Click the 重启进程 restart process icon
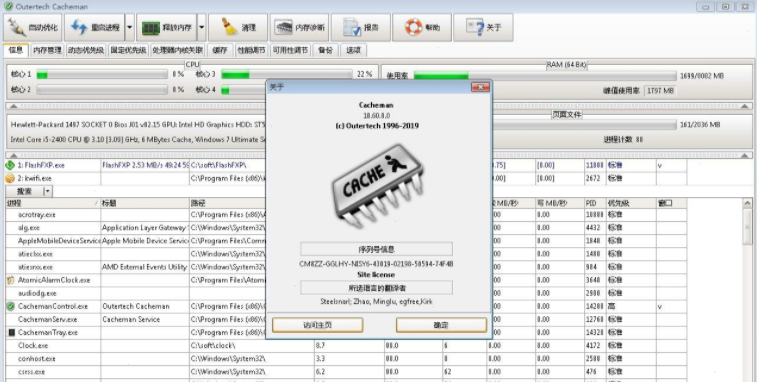Image resolution: width=757 pixels, height=382 pixels. 78,28
